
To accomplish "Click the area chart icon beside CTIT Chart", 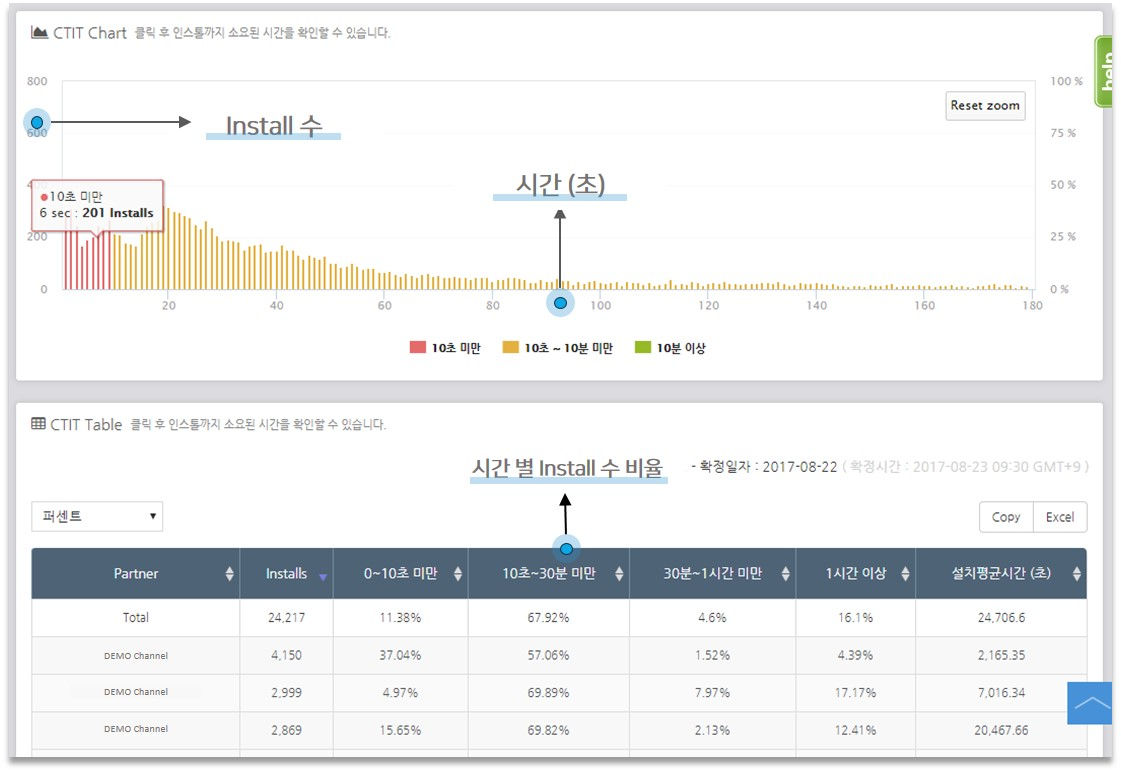I will [x=39, y=32].
